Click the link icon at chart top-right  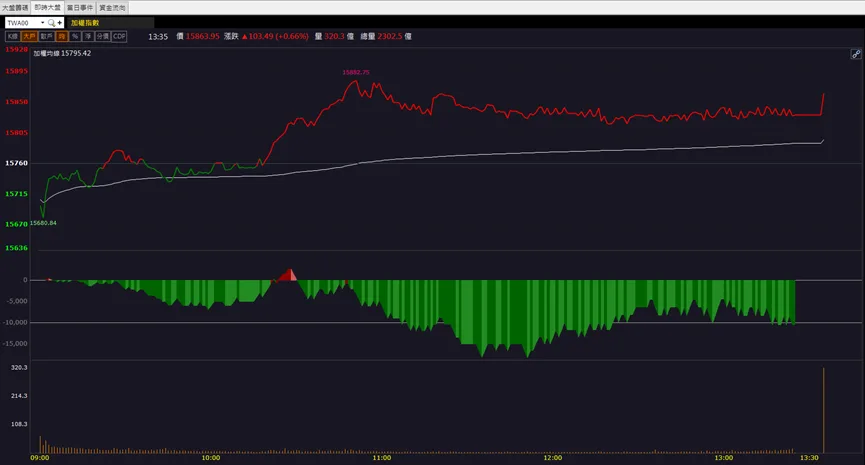[856, 54]
